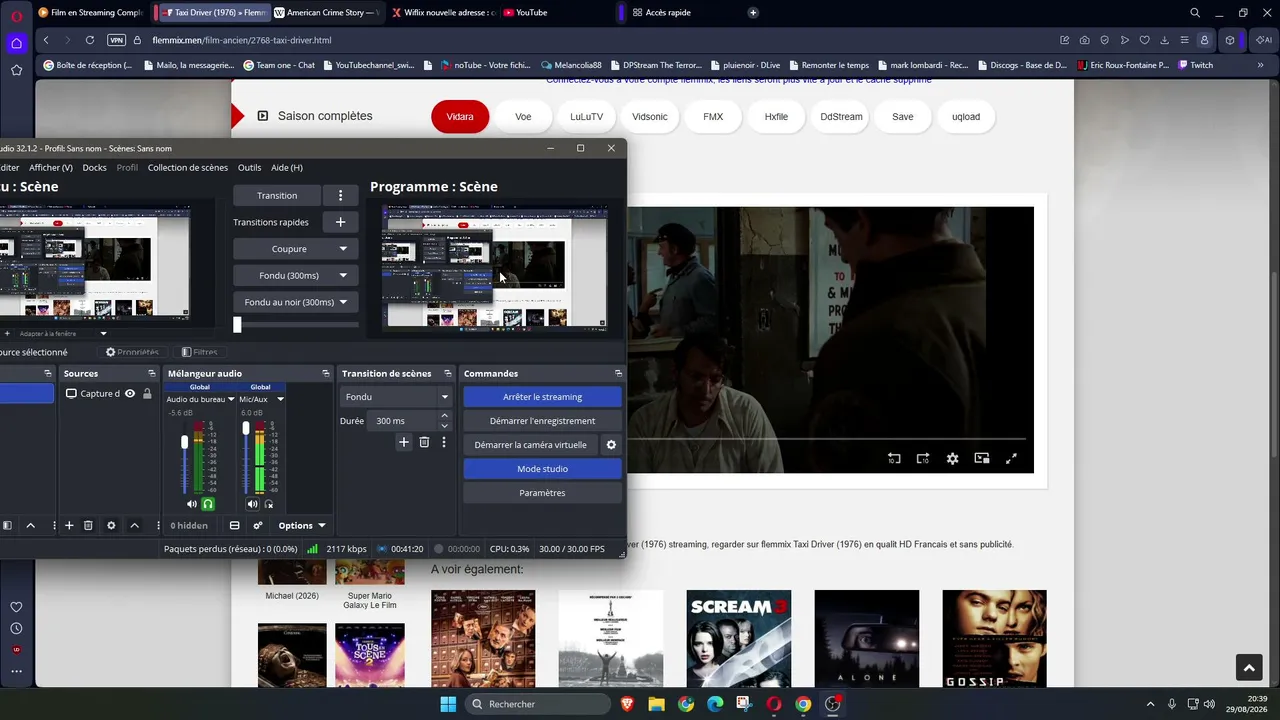The height and width of the screenshot is (720, 1280).
Task: Add page to Opera bookmarks heart
Action: click(x=1145, y=40)
